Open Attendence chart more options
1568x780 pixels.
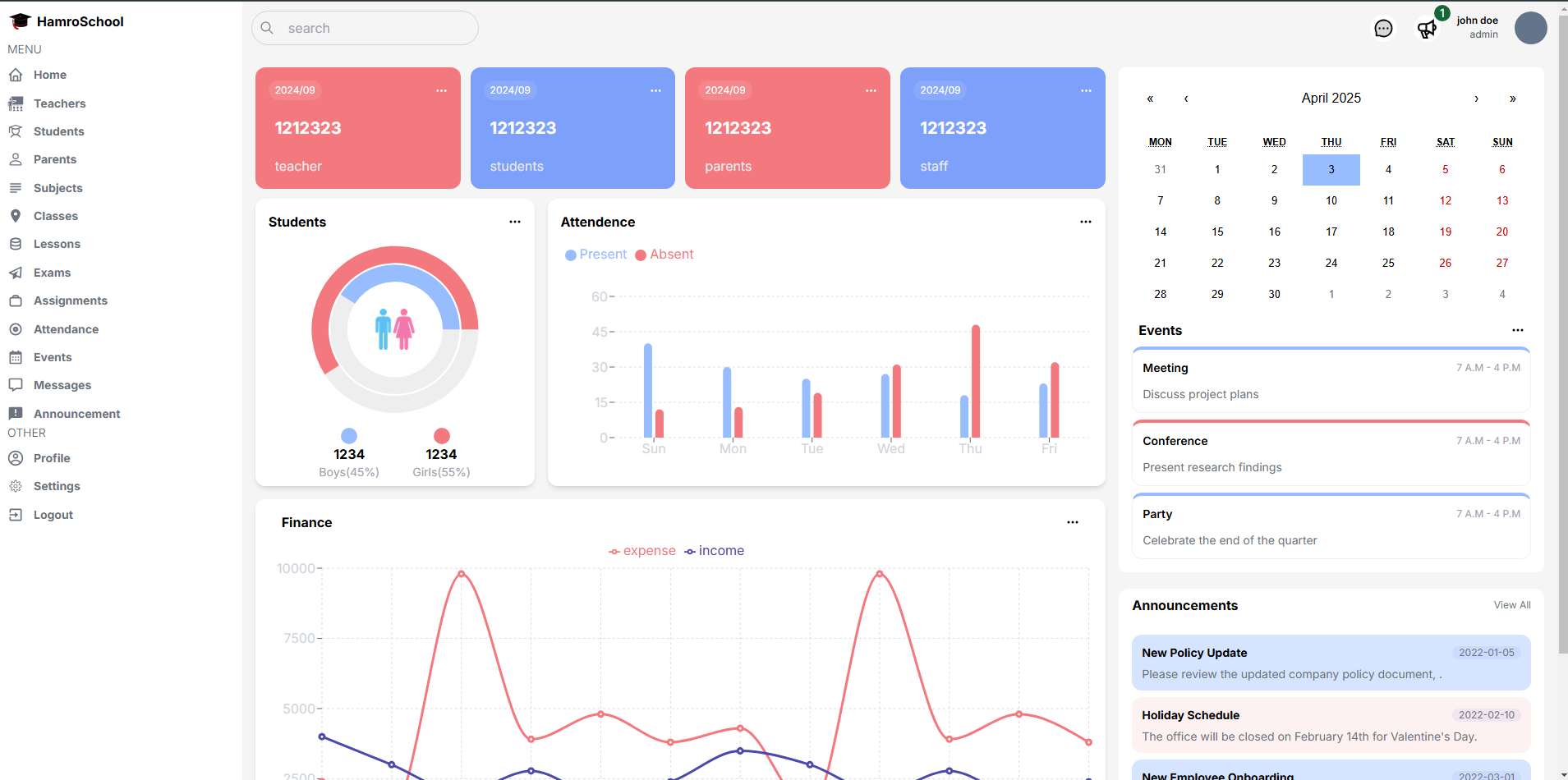1086,222
